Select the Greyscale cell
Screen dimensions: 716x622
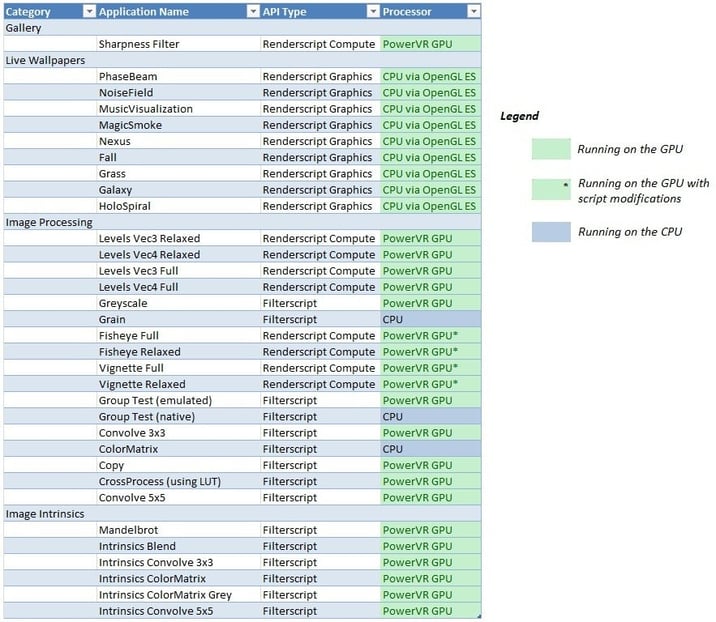179,303
